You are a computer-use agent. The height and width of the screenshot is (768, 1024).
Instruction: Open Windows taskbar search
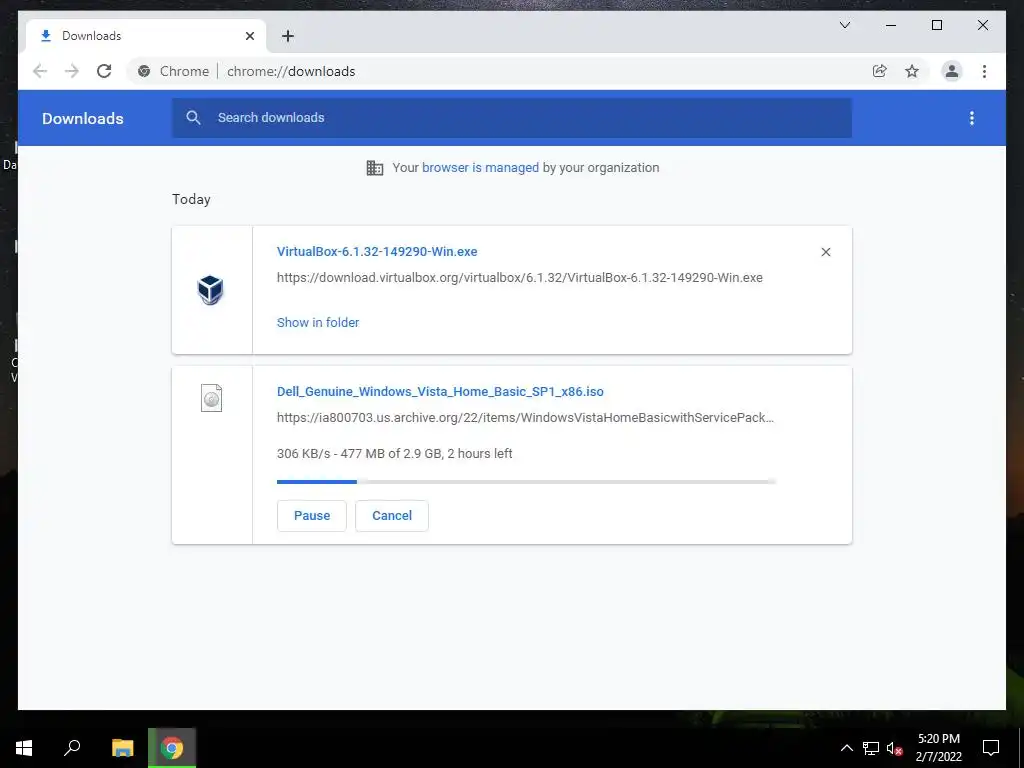coord(72,748)
